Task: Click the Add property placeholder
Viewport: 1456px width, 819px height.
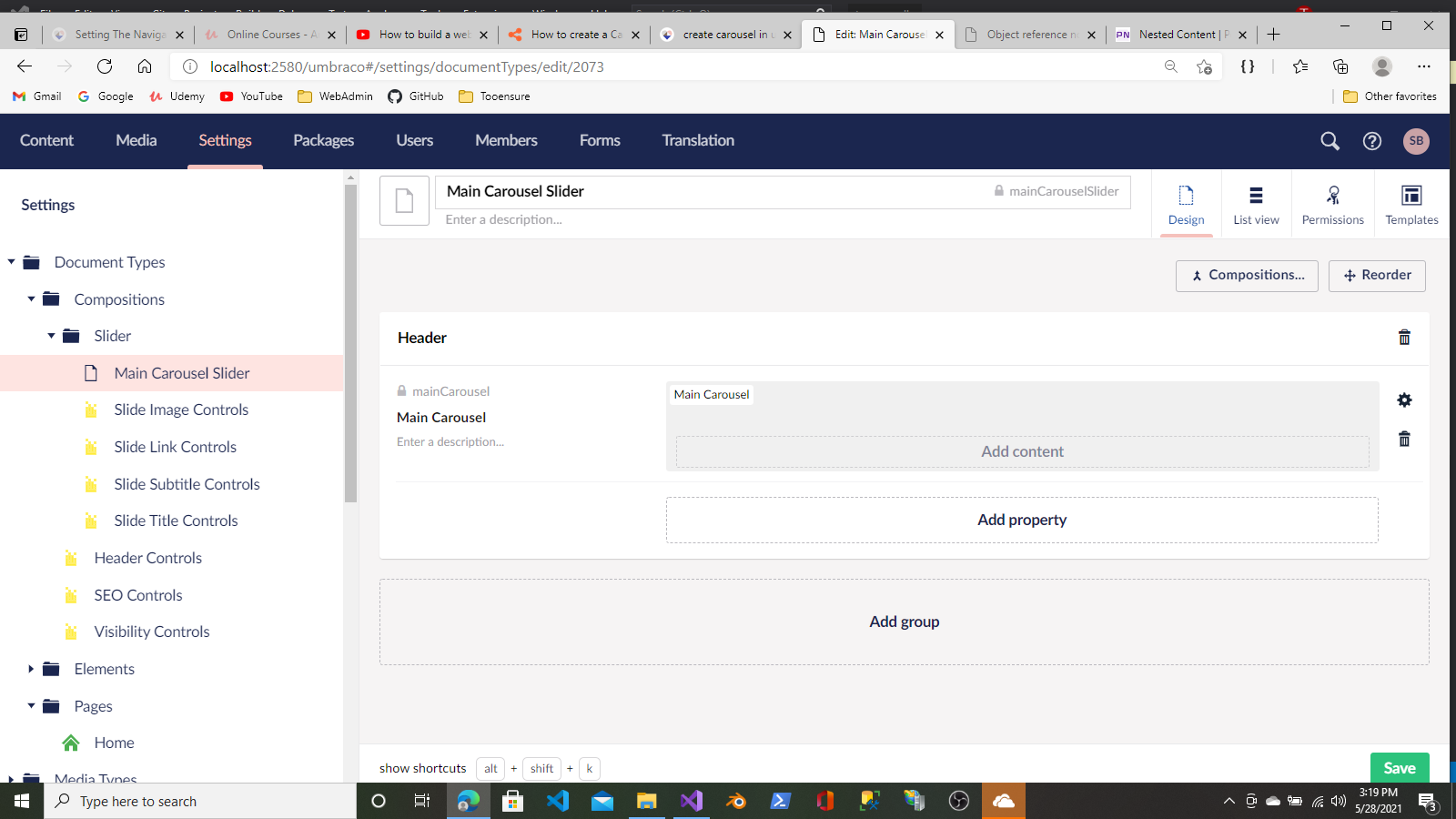Action: (x=1021, y=520)
